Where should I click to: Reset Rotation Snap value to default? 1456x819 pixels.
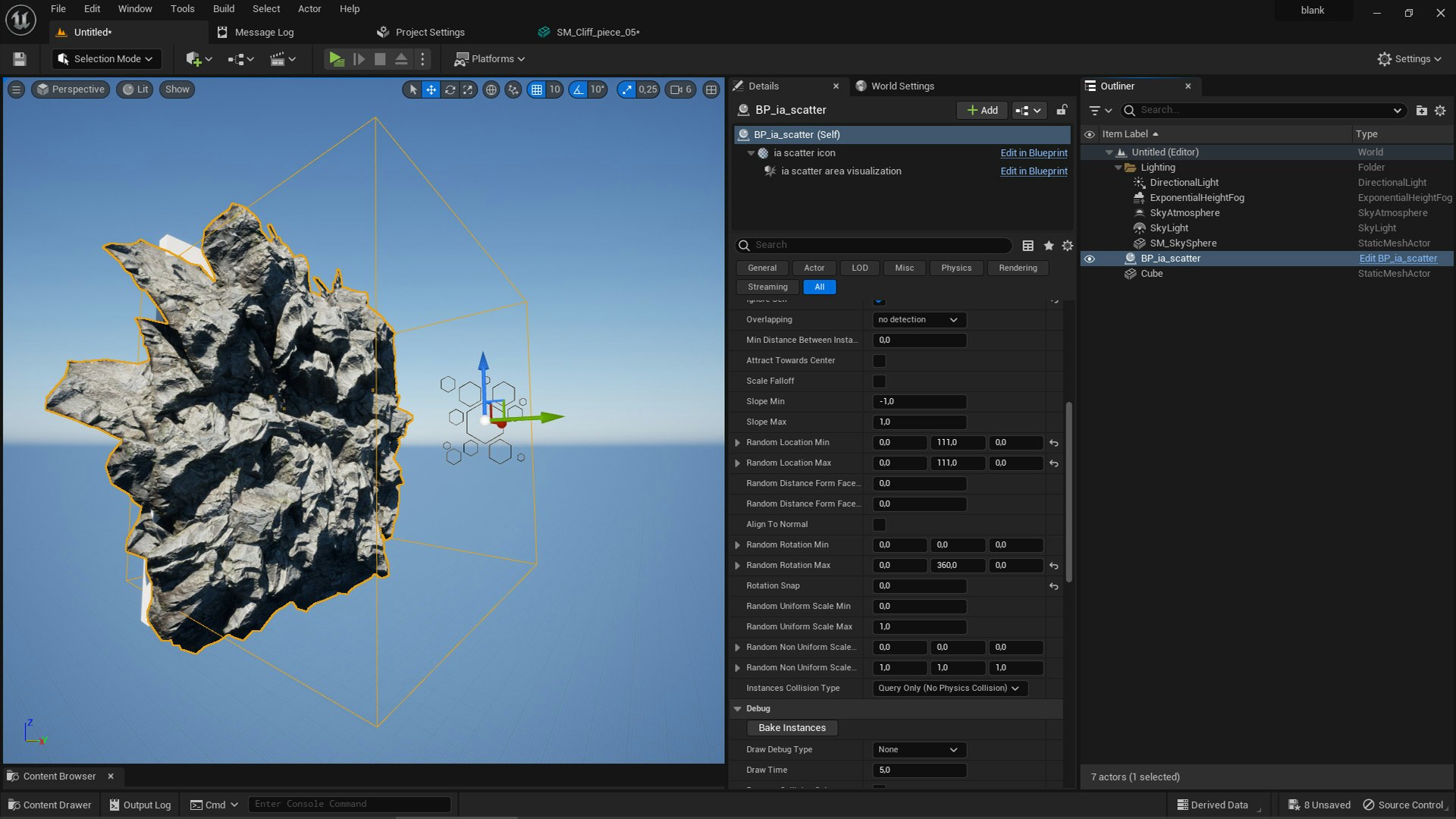(x=1053, y=586)
